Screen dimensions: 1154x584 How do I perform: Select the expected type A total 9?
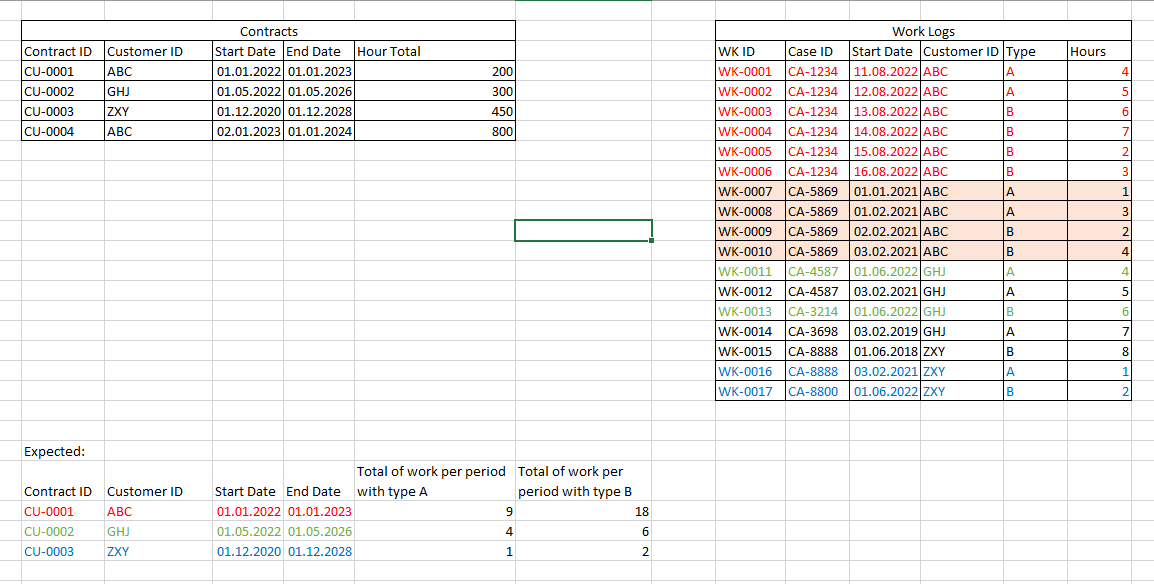(x=434, y=511)
